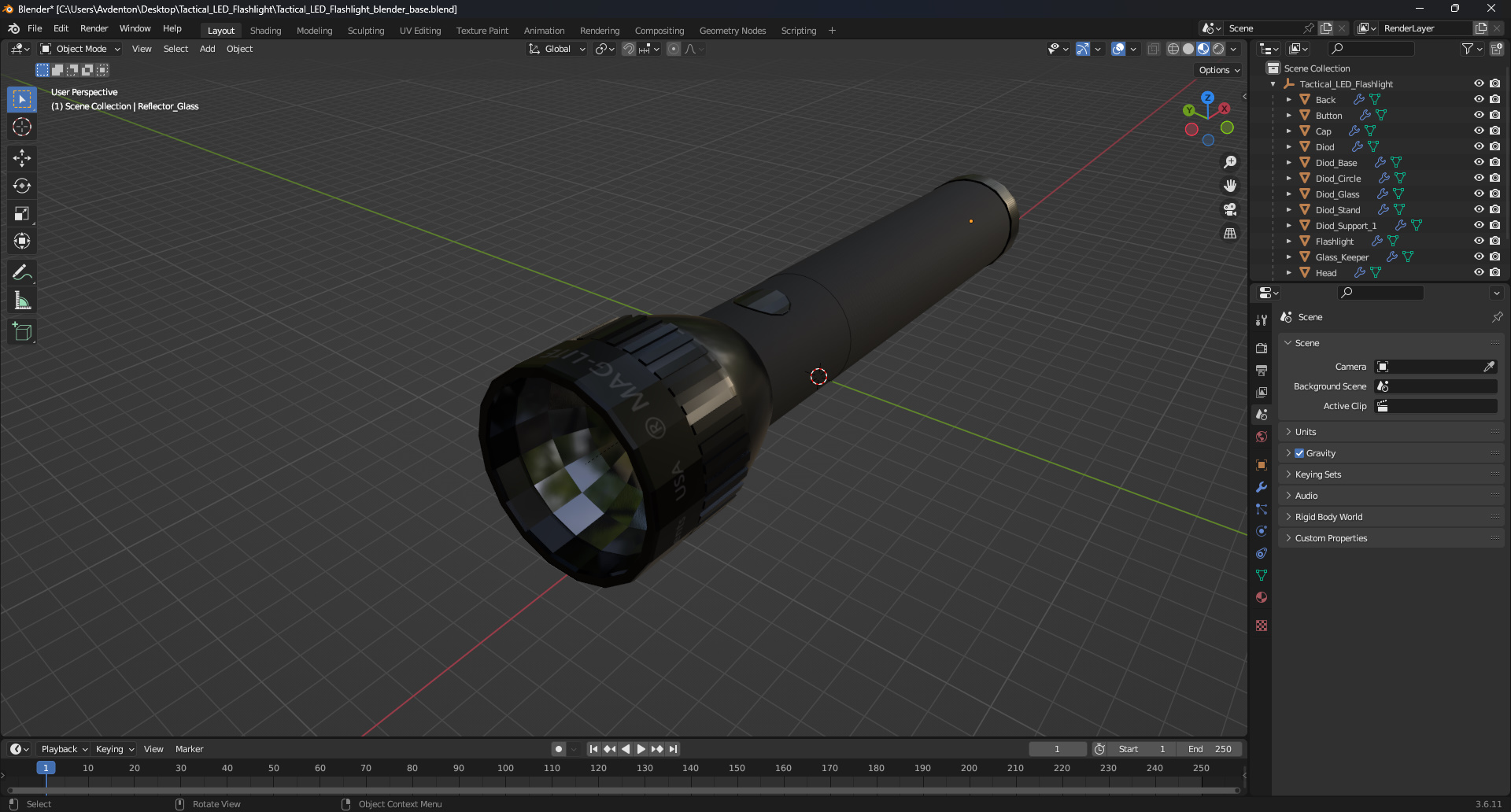Select the Add Cube tool
This screenshot has width=1511, height=812.
(x=22, y=331)
